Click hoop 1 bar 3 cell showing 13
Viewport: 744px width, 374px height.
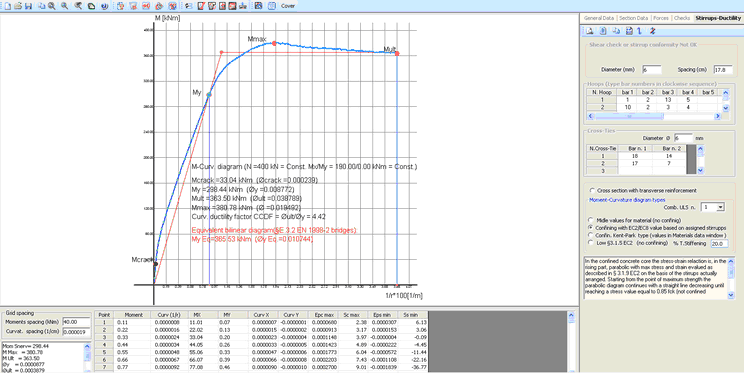[x=667, y=100]
